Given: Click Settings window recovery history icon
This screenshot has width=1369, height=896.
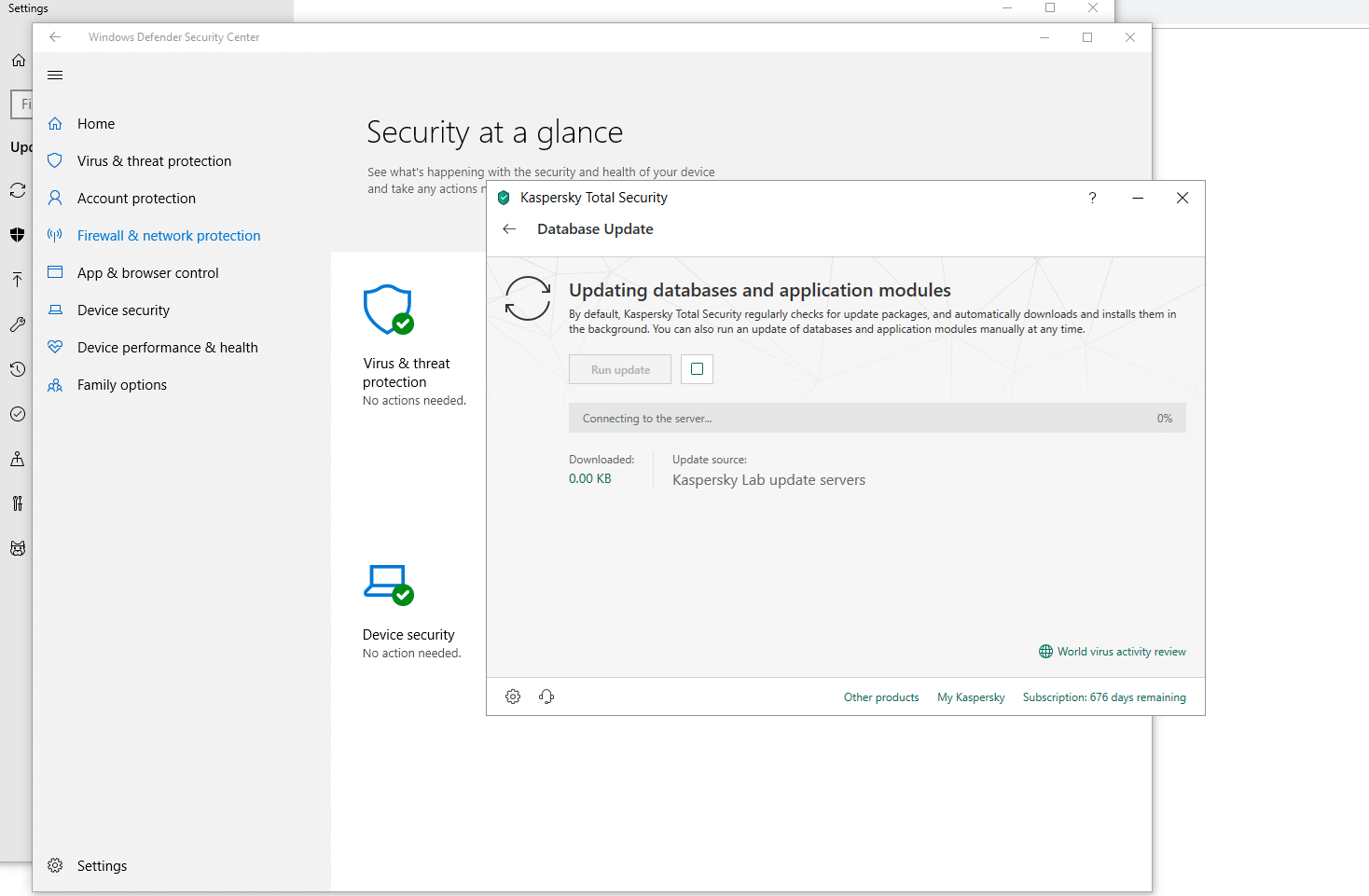Looking at the screenshot, I should tap(18, 369).
